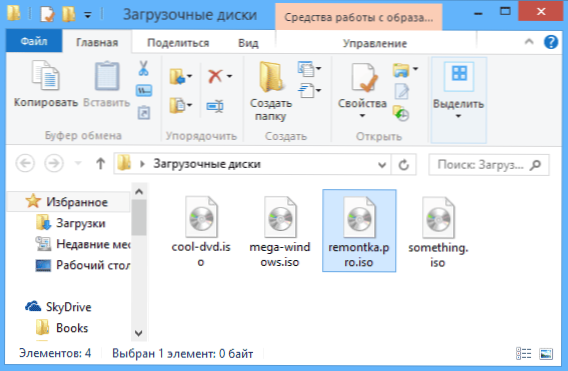Click navigation pane scrollbar down arrow
The width and height of the screenshot is (568, 371).
click(x=139, y=333)
